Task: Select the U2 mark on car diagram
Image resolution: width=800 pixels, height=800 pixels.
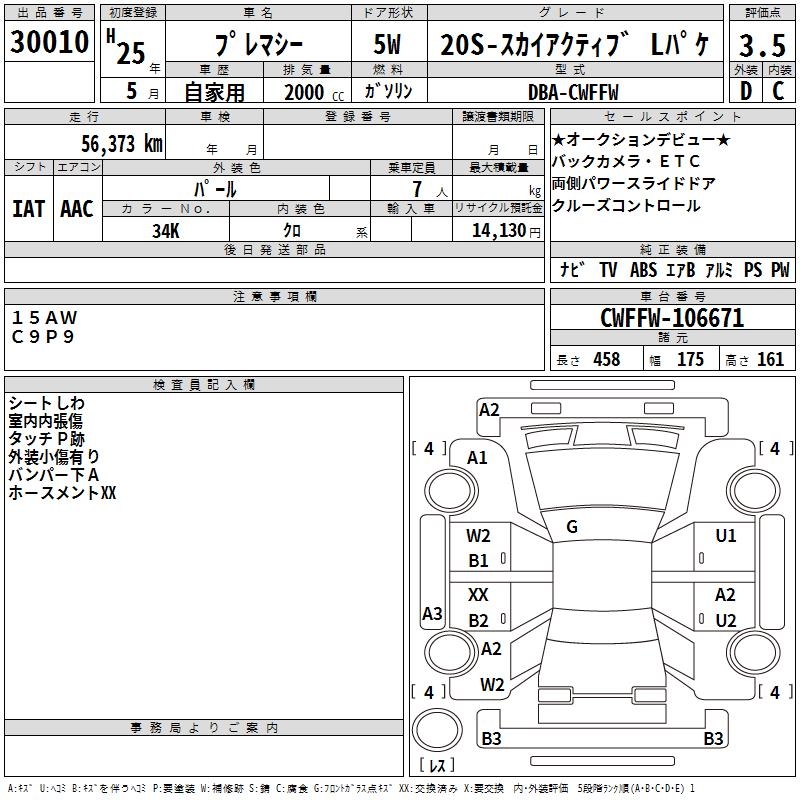Action: pyautogui.click(x=726, y=620)
